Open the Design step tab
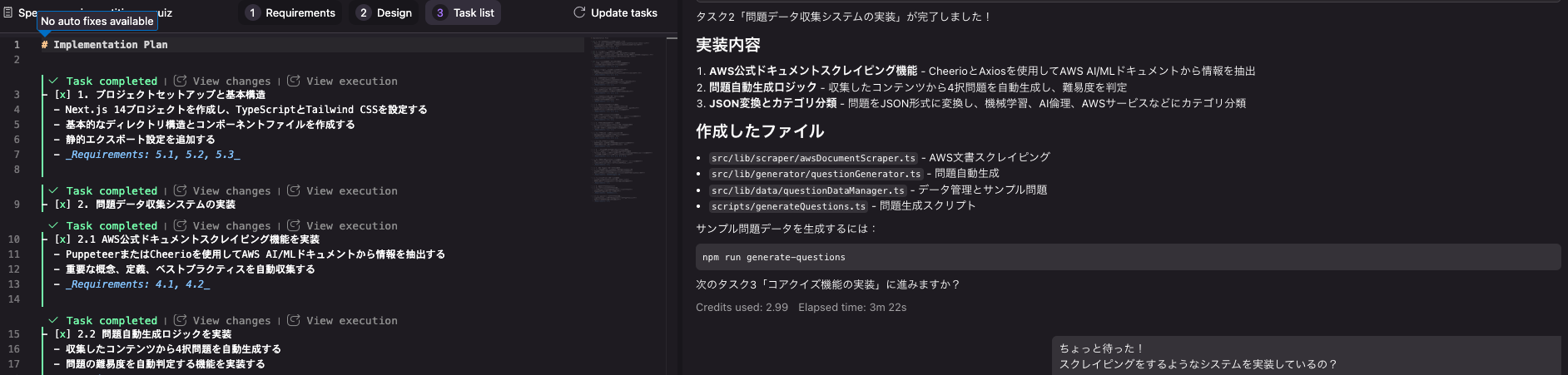 (385, 12)
